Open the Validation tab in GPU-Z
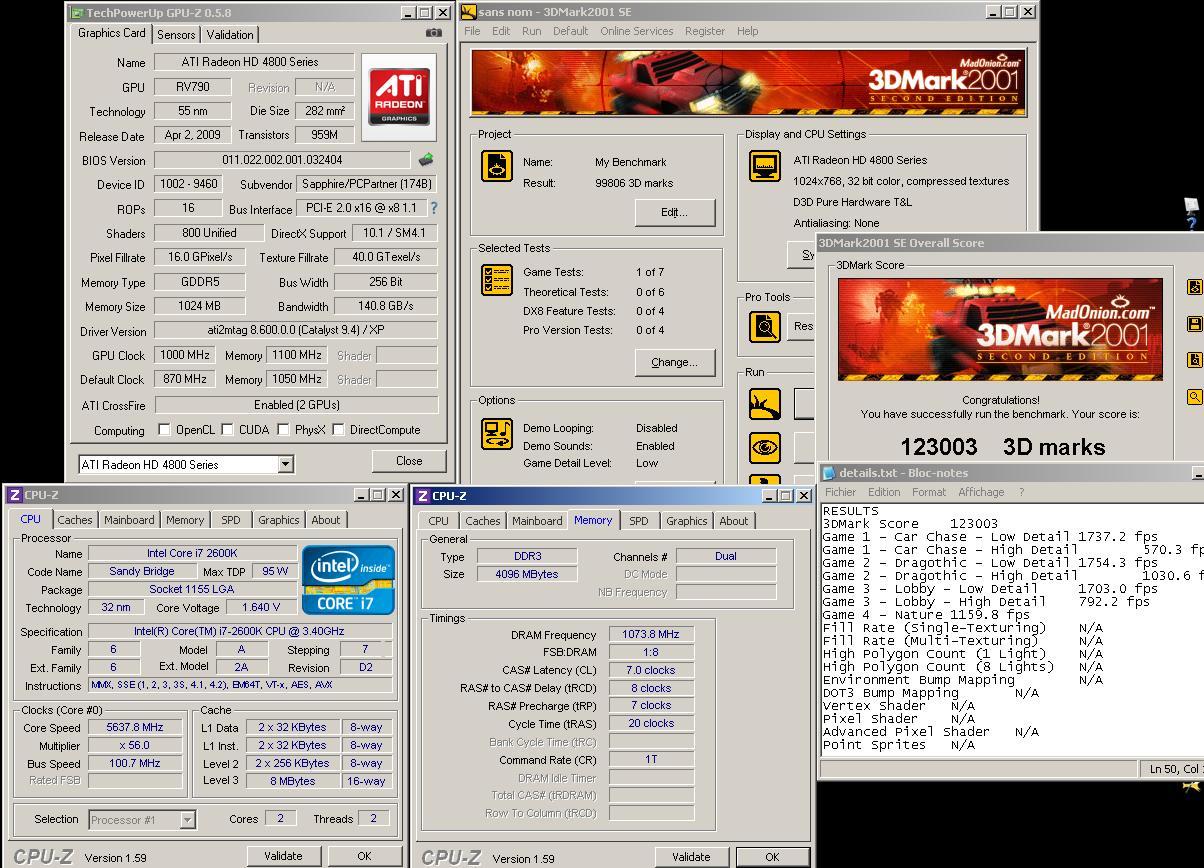This screenshot has width=1204, height=868. [x=230, y=34]
